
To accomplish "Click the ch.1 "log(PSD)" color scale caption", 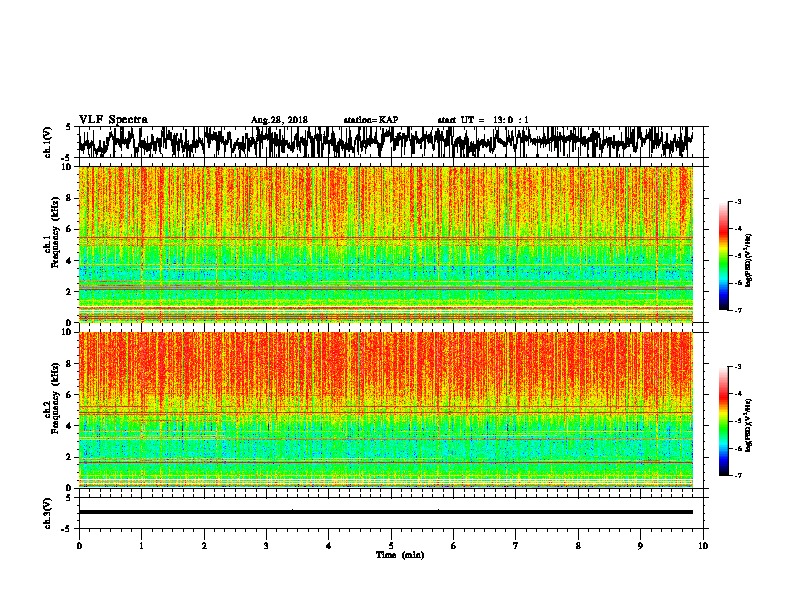I will pyautogui.click(x=748, y=261).
